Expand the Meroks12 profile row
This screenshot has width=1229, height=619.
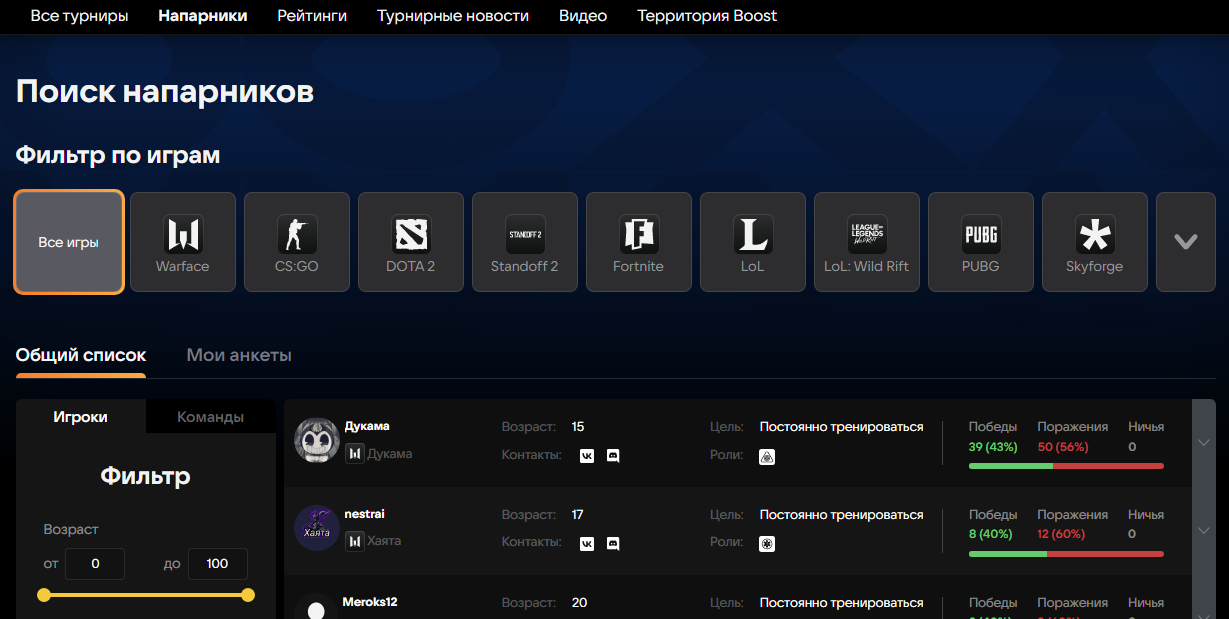click(x=1204, y=598)
